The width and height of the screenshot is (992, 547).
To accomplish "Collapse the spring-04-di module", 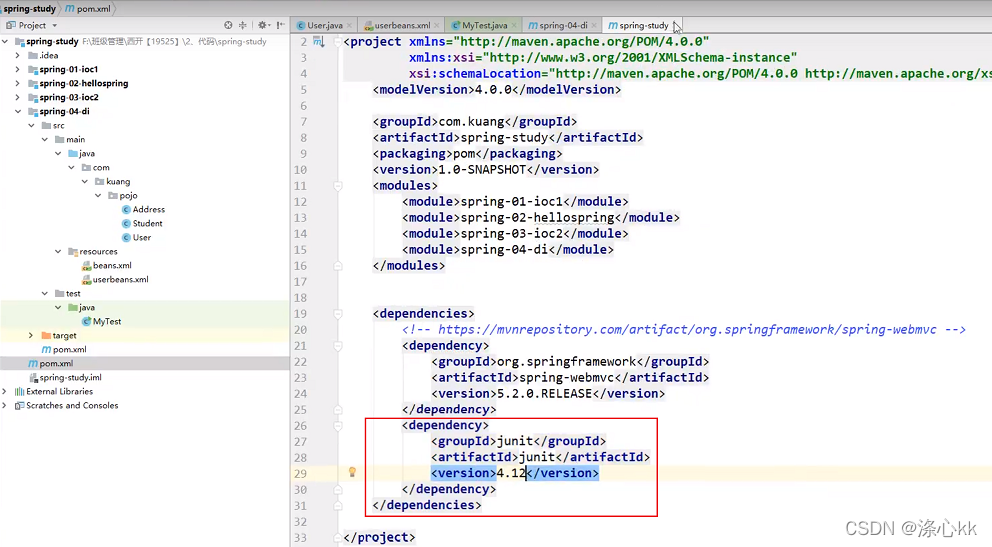I will coord(18,111).
